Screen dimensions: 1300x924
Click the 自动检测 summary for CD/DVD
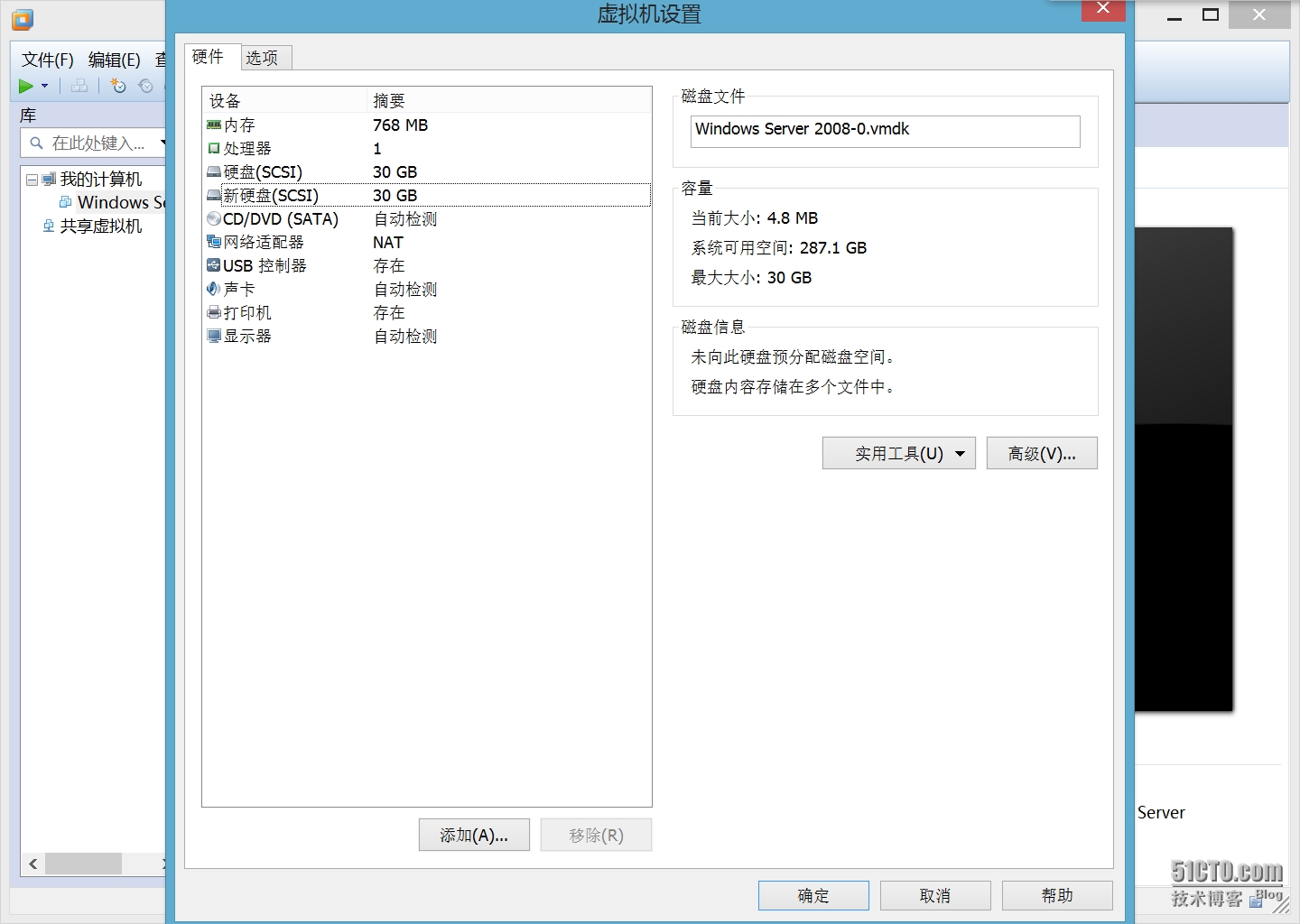(405, 218)
